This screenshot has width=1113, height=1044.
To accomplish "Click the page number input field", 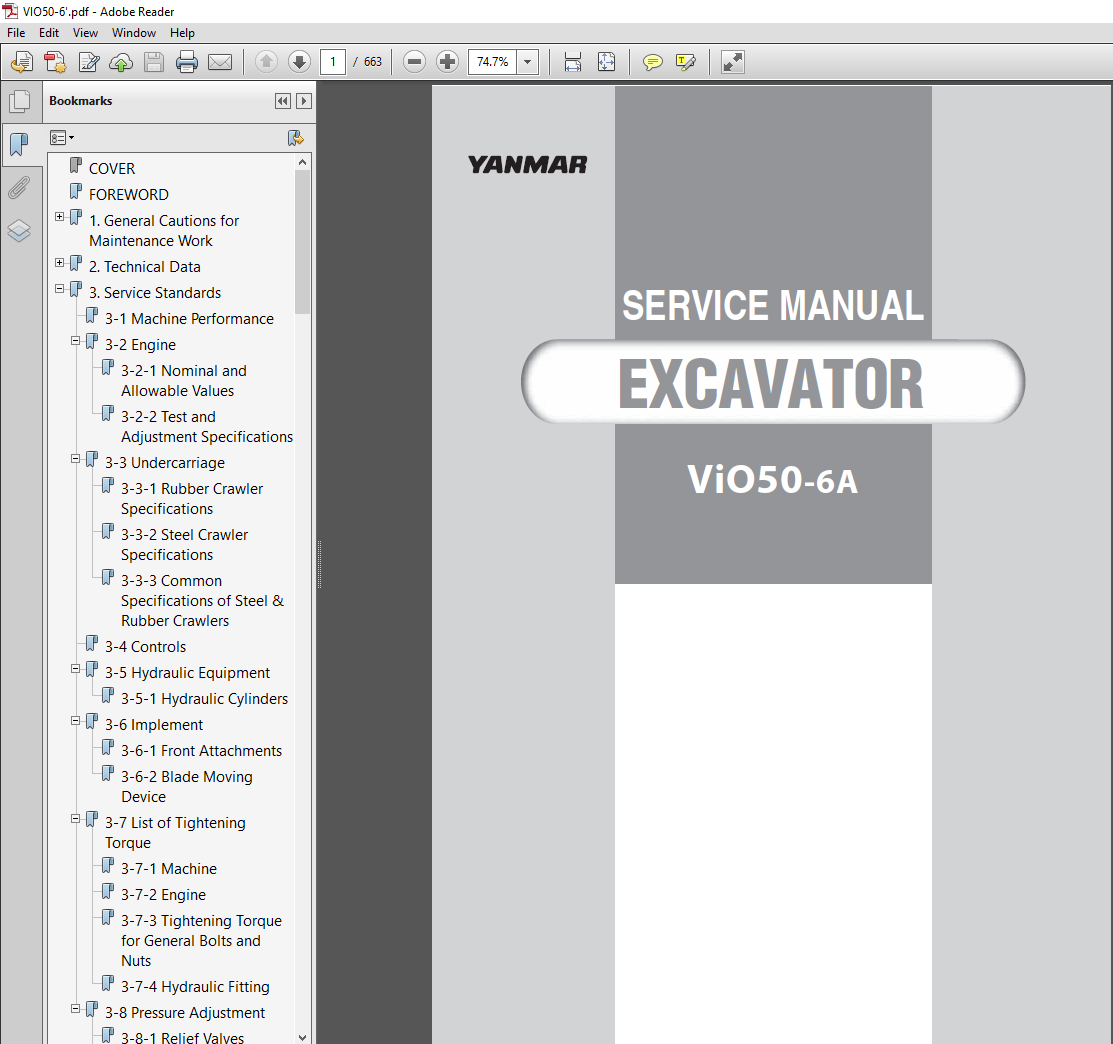I will (333, 62).
